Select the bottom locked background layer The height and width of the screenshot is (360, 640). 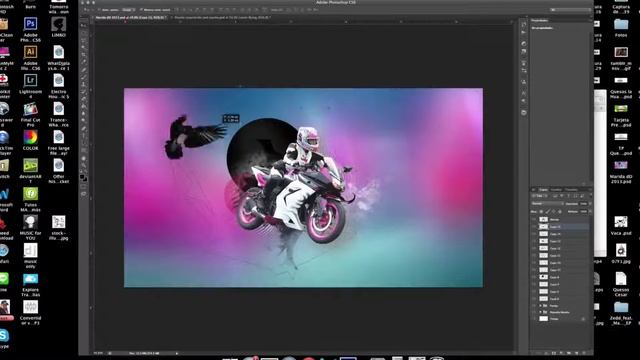click(561, 319)
